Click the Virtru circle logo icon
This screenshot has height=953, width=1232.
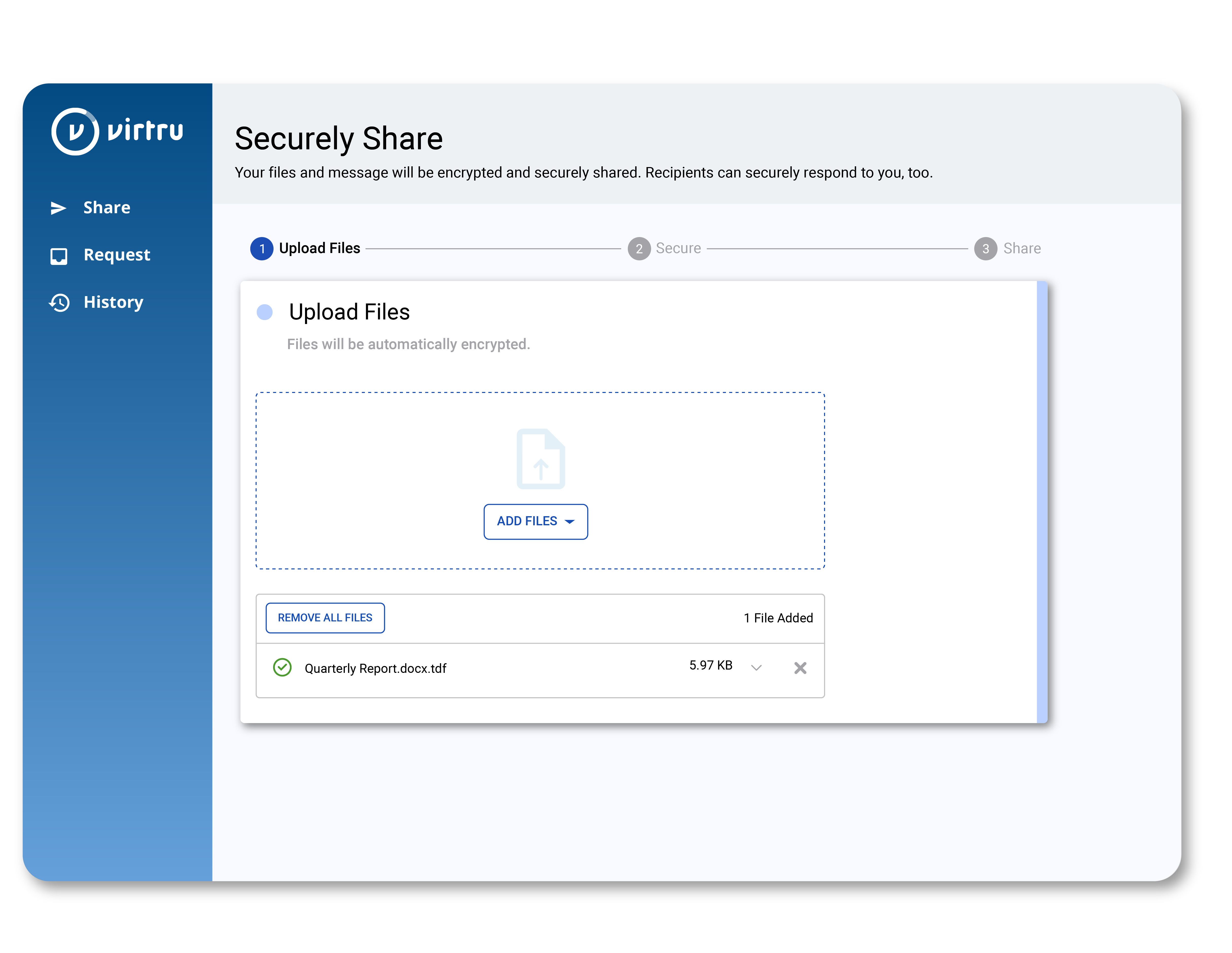(x=75, y=131)
